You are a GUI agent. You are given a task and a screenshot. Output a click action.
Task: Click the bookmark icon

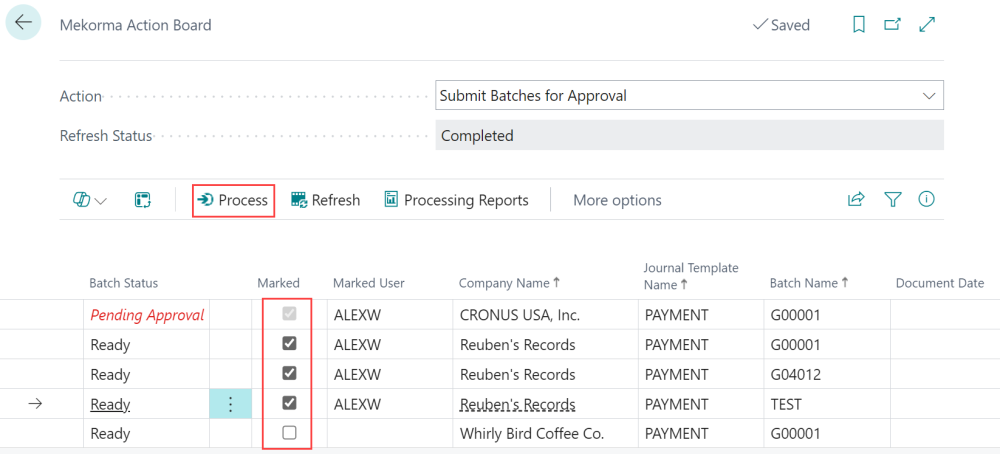click(x=859, y=24)
